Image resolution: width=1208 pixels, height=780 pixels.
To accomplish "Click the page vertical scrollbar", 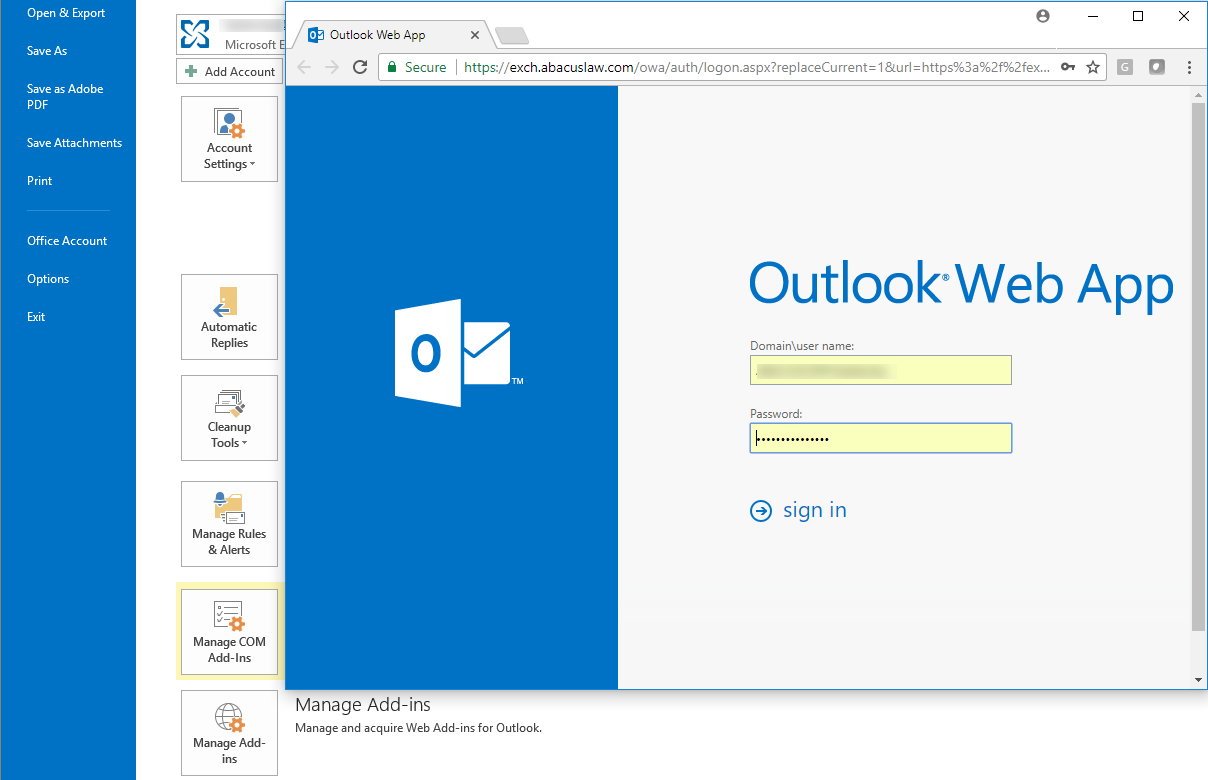I will pyautogui.click(x=1199, y=366).
